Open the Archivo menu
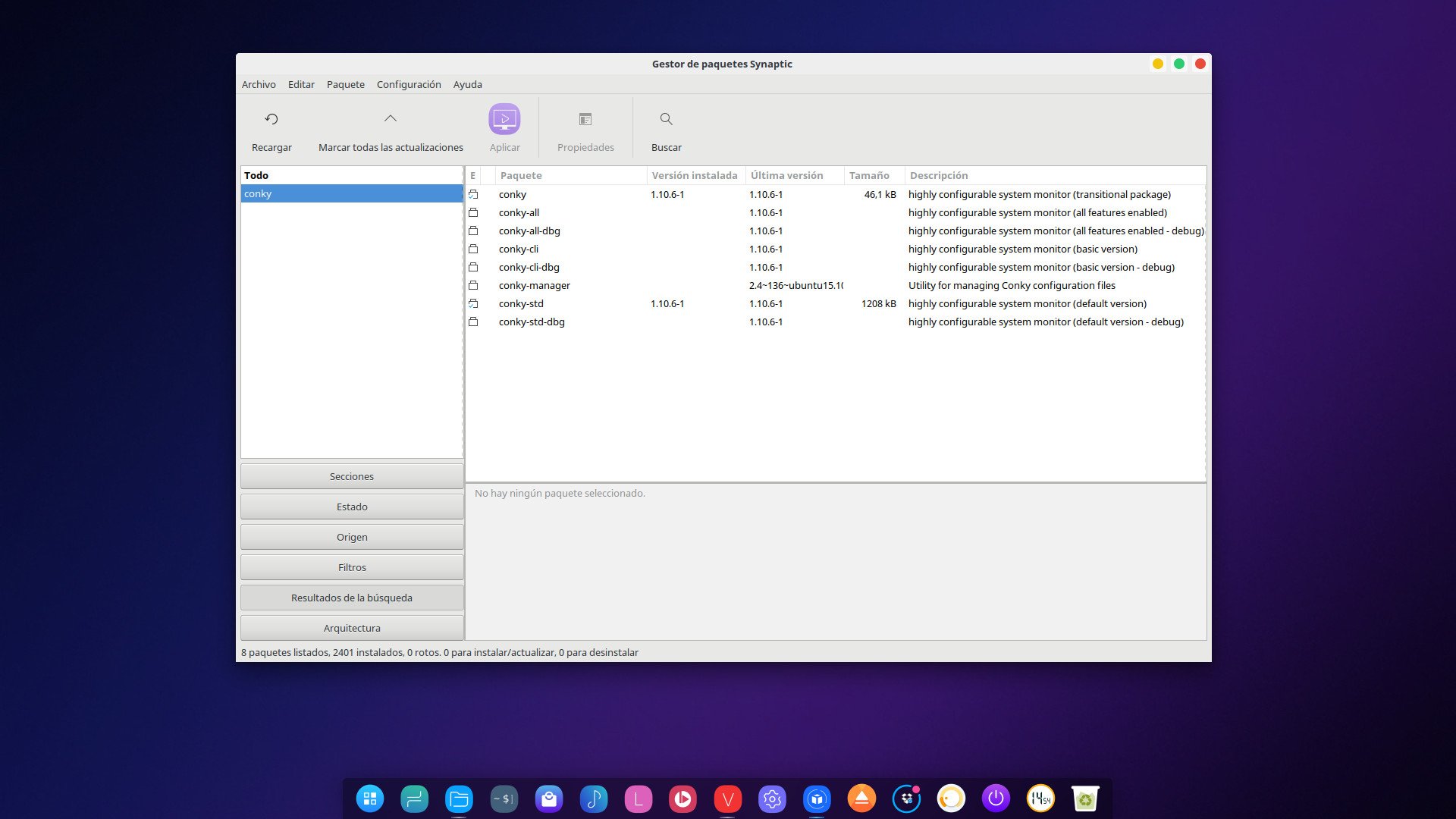Image resolution: width=1456 pixels, height=819 pixels. [259, 84]
